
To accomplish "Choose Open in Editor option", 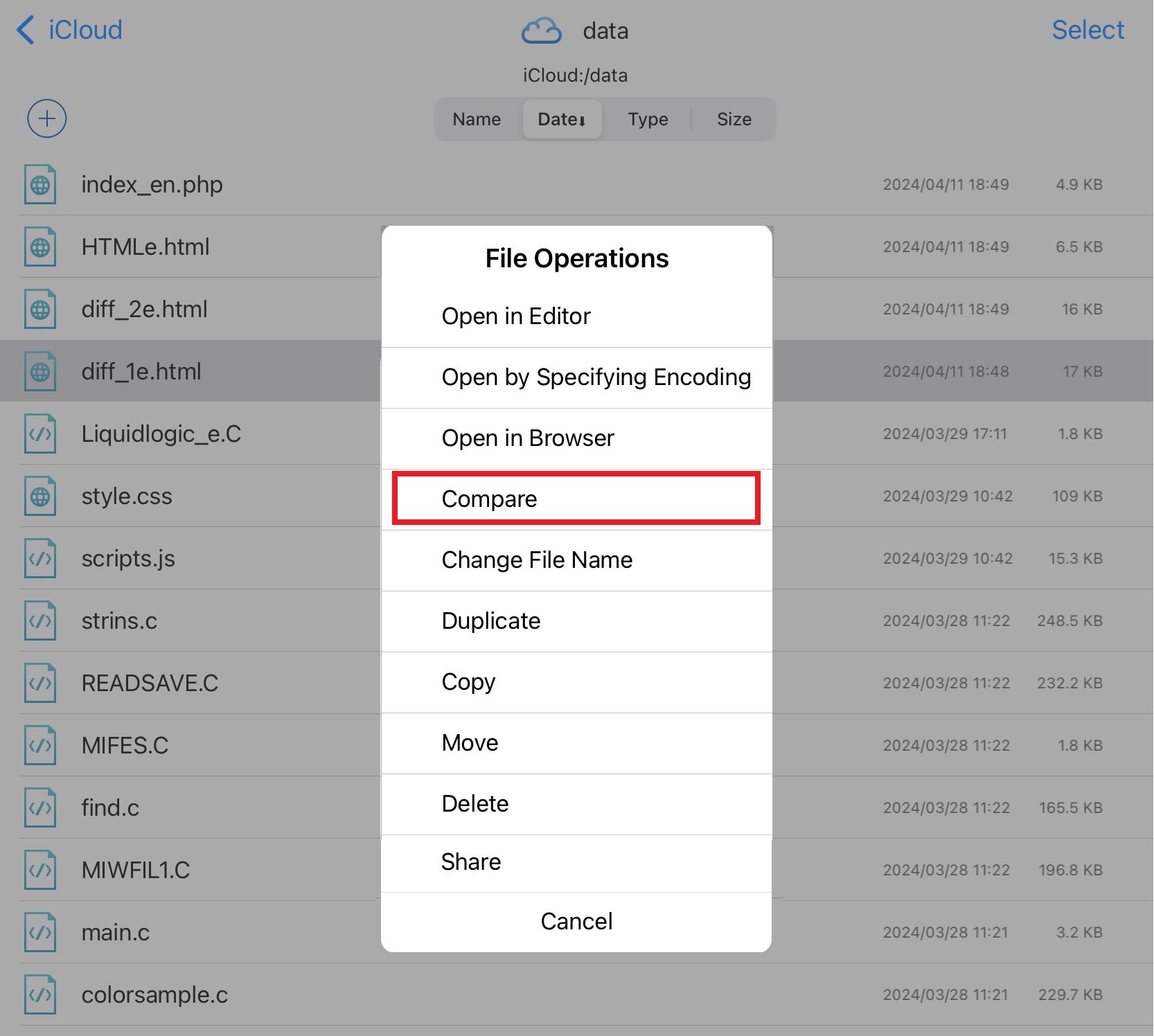I will coord(576,316).
